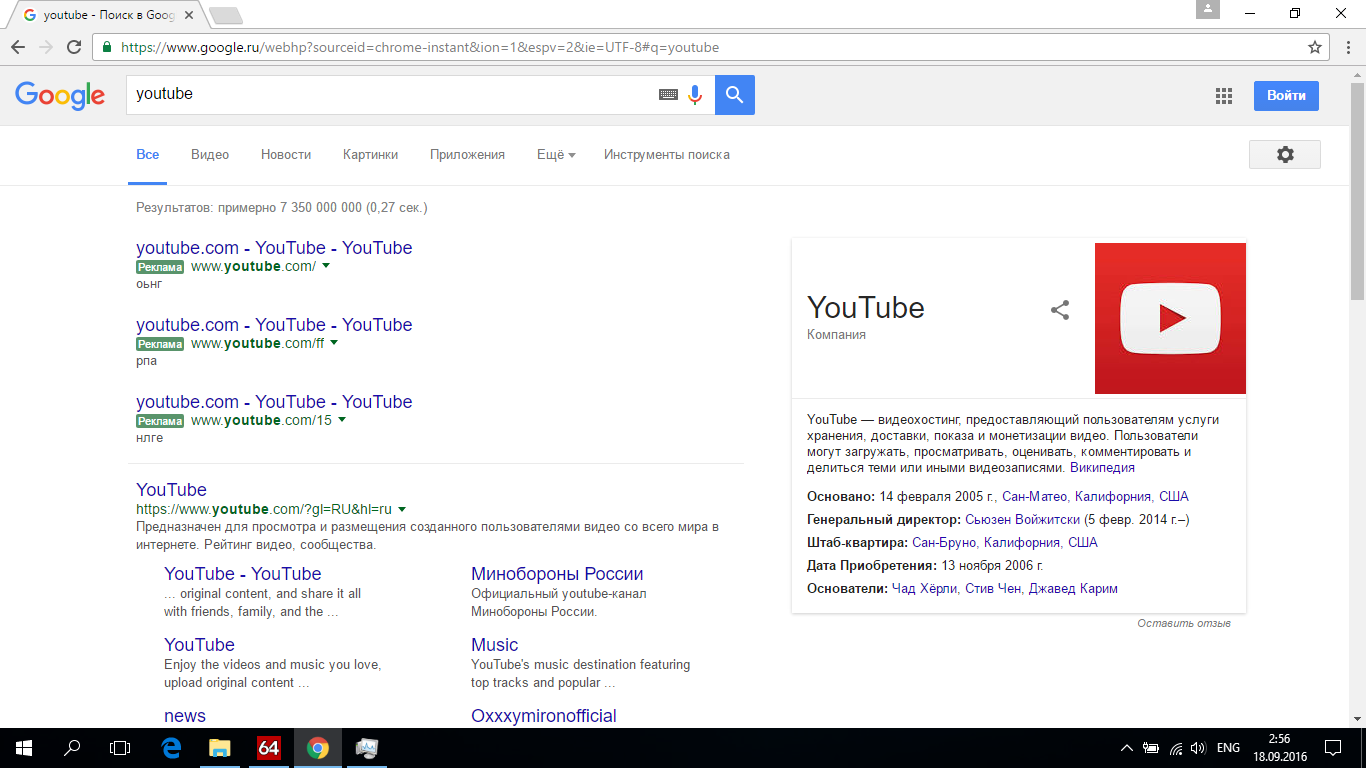Open Чад Хёрли founder link
The width and height of the screenshot is (1366, 768).
(924, 589)
